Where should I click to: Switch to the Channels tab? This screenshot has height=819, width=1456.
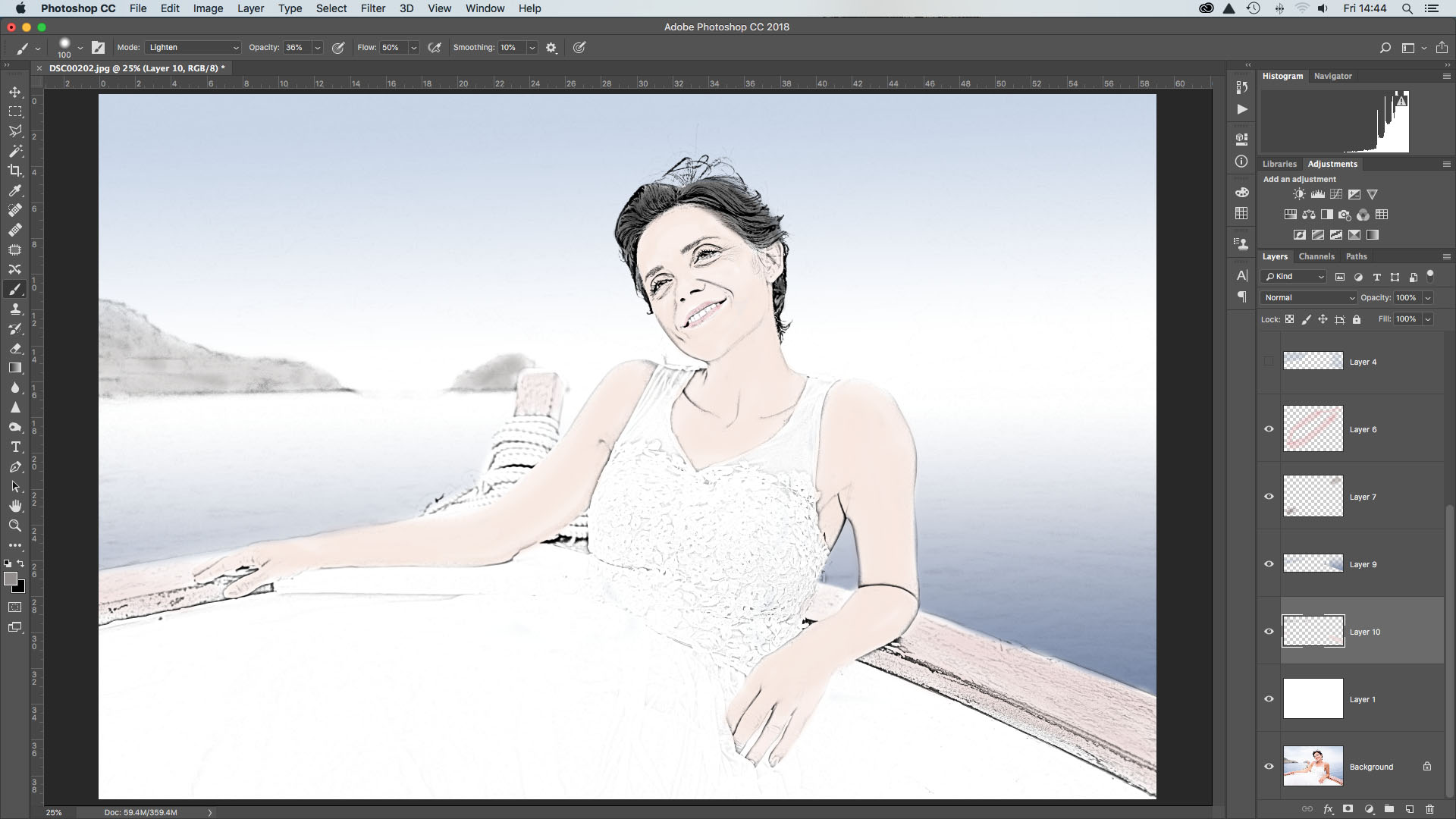click(x=1316, y=256)
